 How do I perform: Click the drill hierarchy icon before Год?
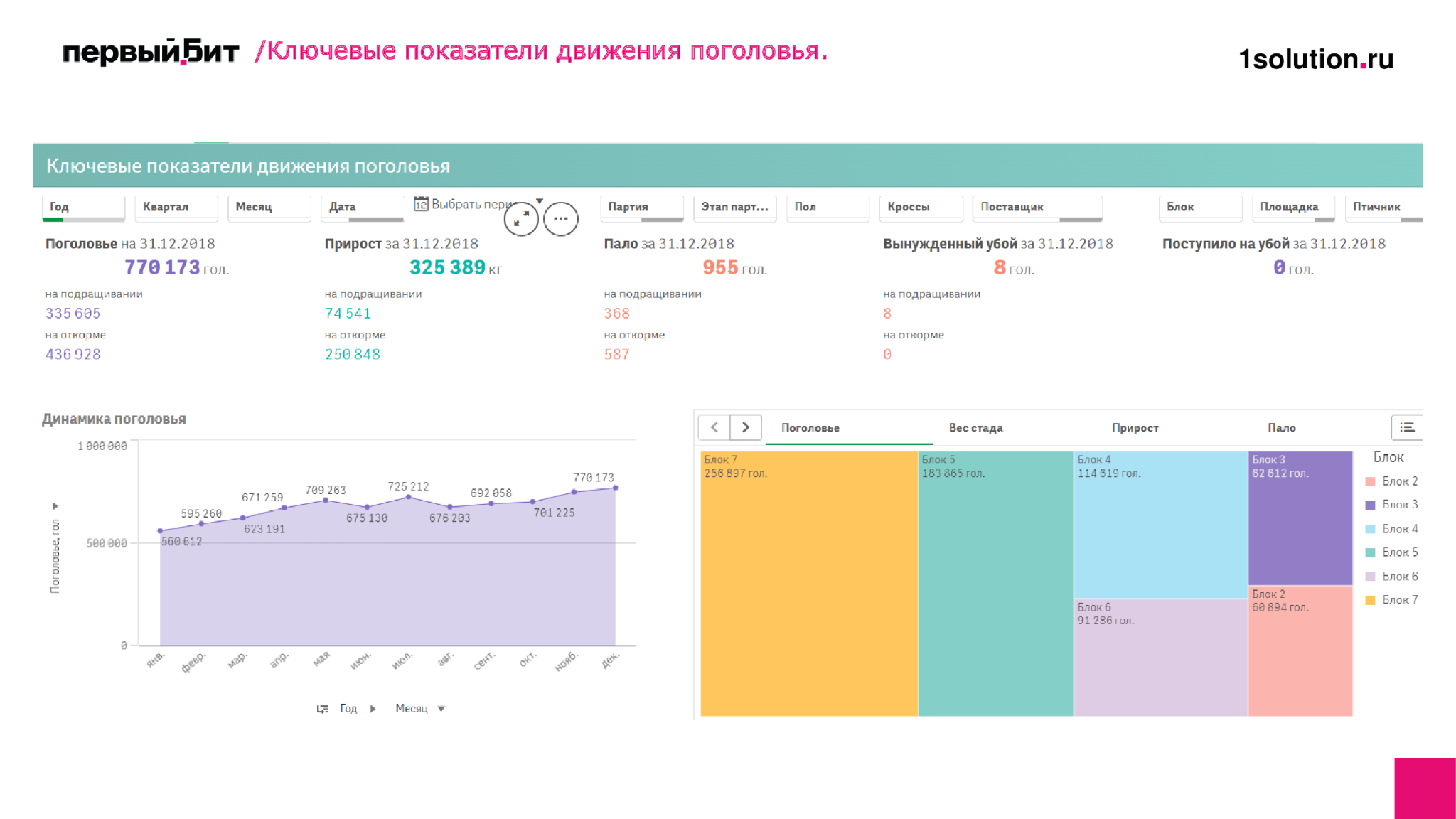tap(323, 709)
